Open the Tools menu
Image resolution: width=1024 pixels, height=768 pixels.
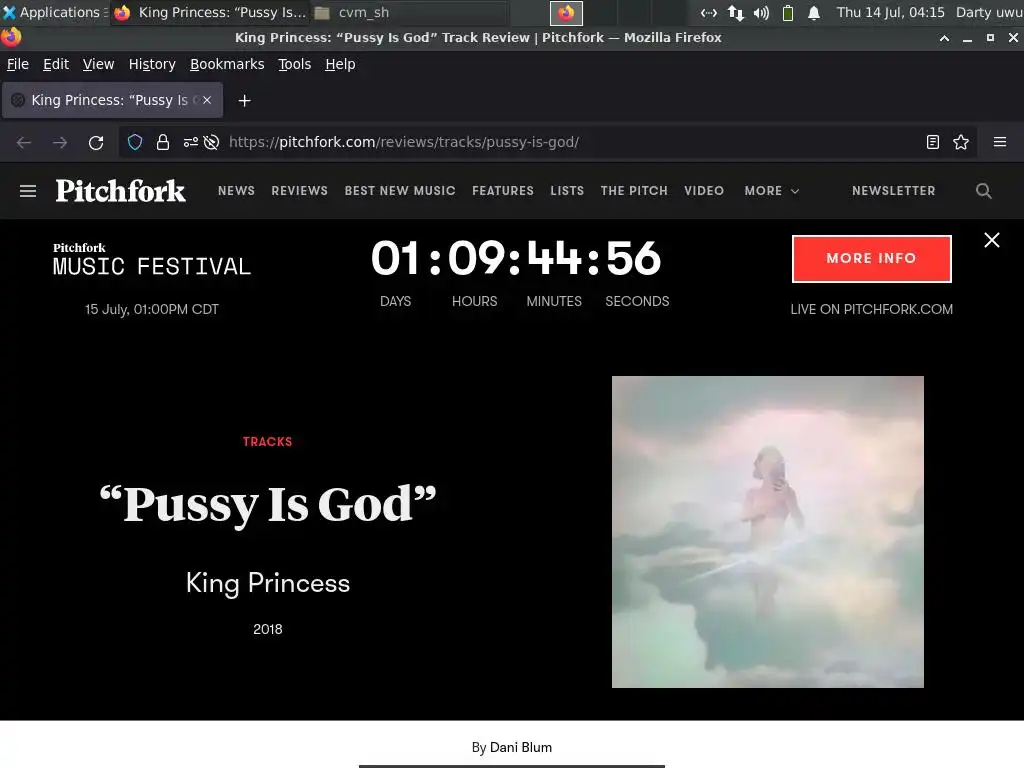pyautogui.click(x=295, y=64)
